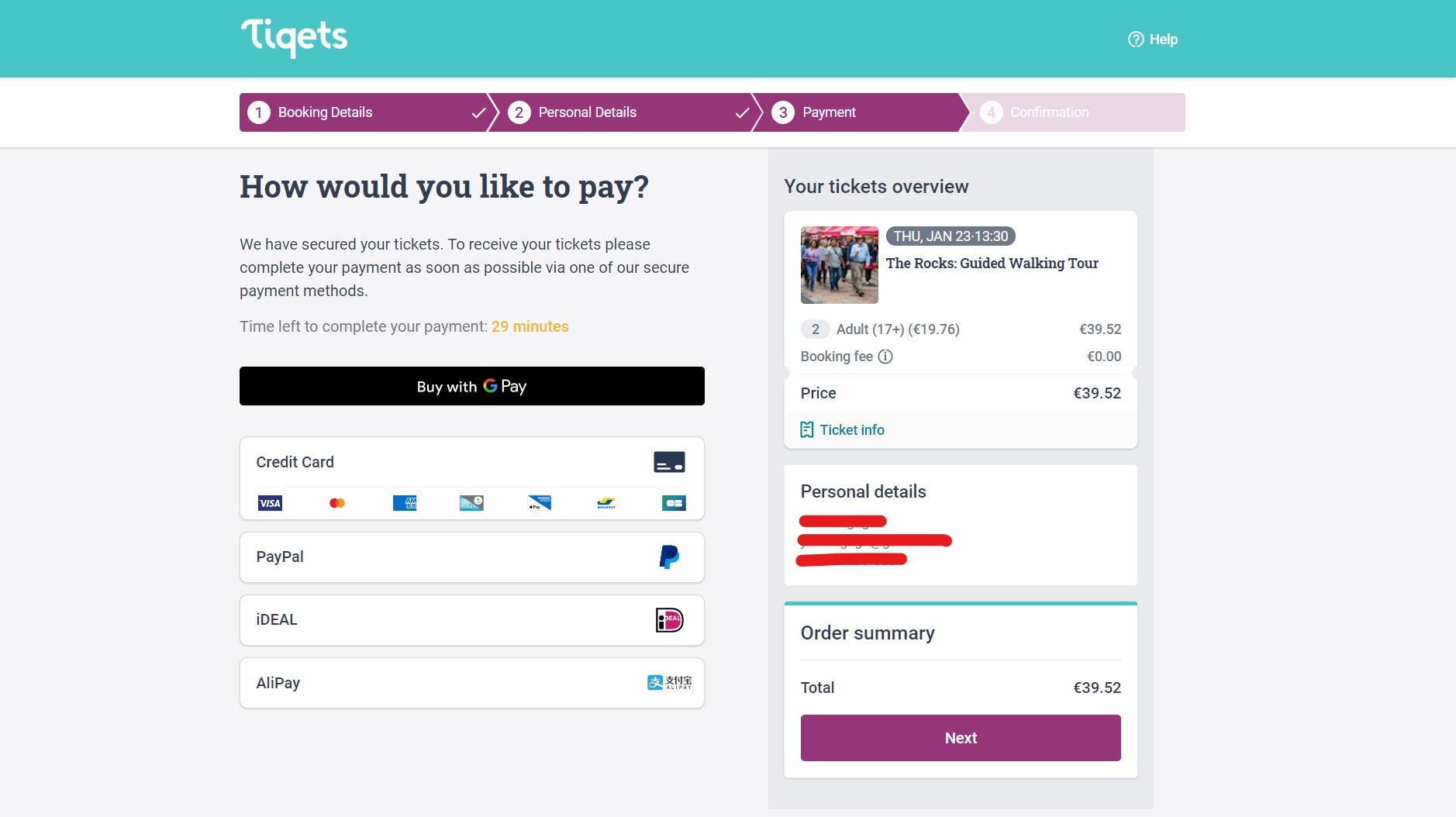This screenshot has width=1456, height=817.
Task: Select iDEAL as payment method
Action: [472, 620]
